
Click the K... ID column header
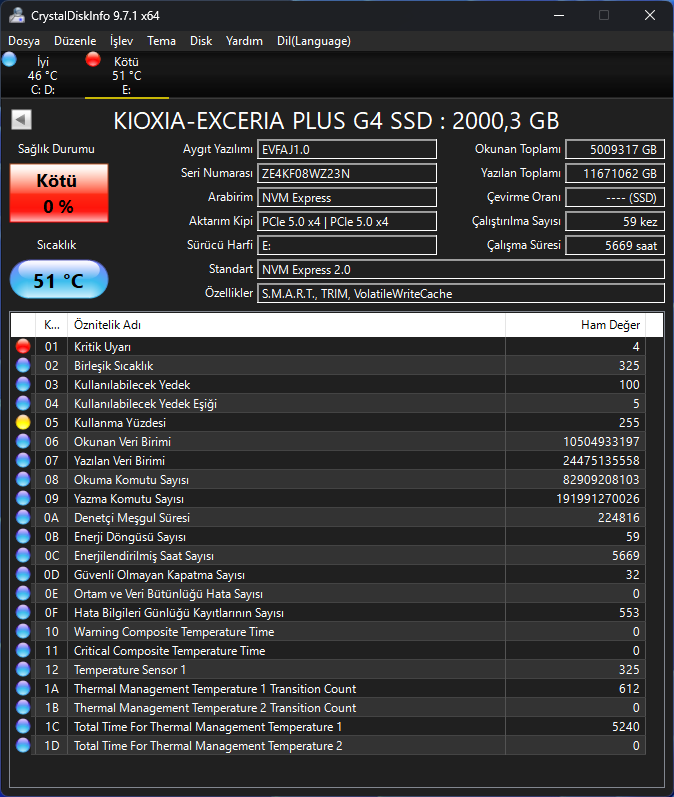pyautogui.click(x=51, y=325)
